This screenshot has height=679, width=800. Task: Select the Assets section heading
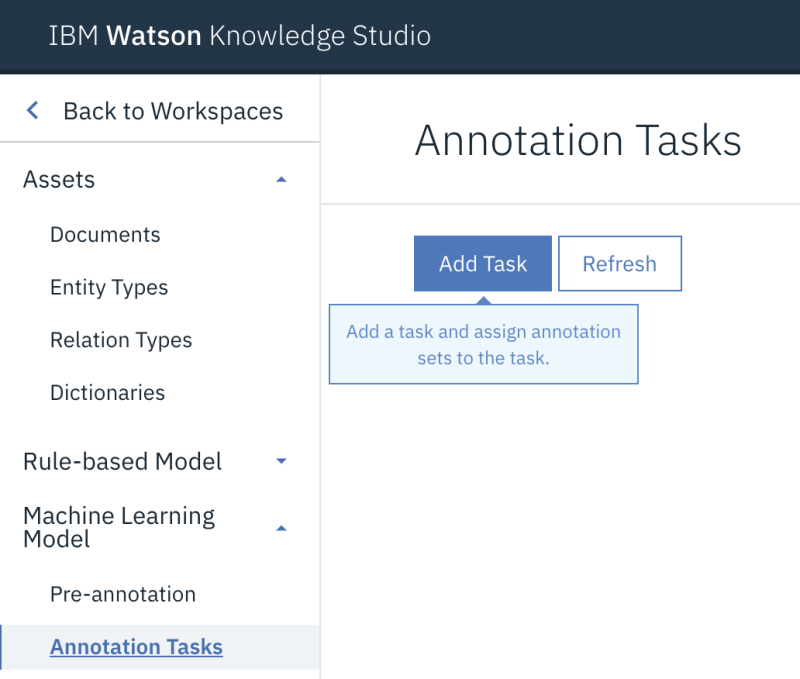pos(59,180)
